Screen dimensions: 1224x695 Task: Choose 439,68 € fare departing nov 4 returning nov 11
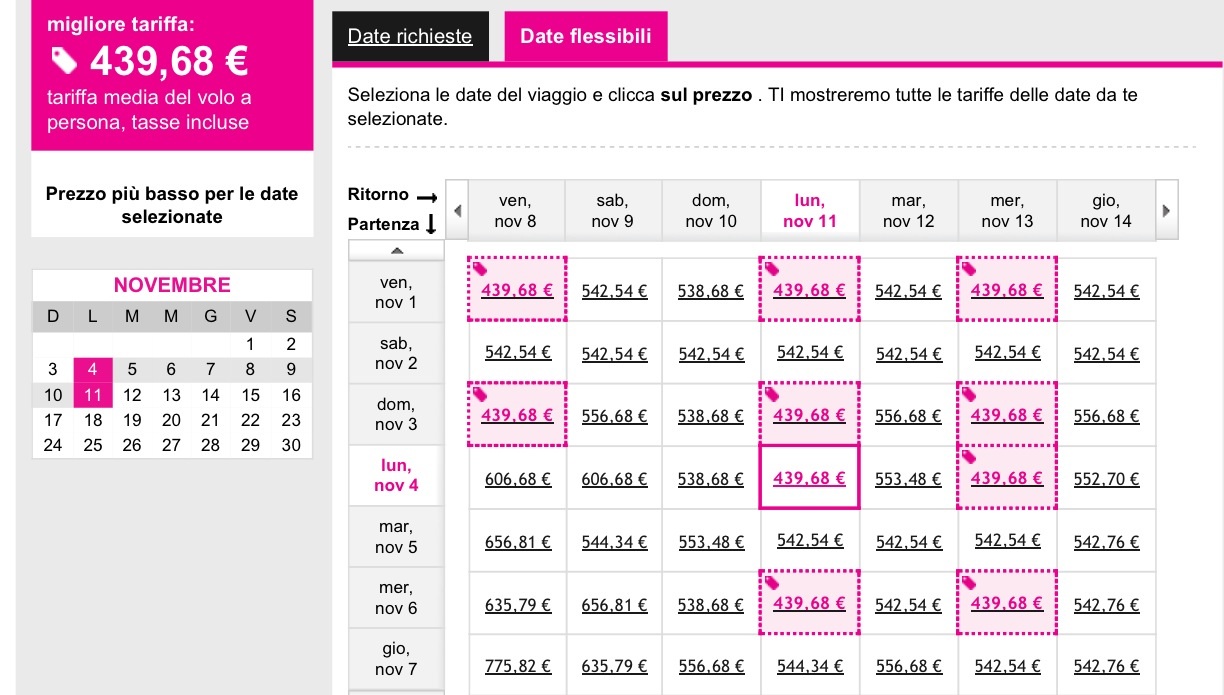810,478
